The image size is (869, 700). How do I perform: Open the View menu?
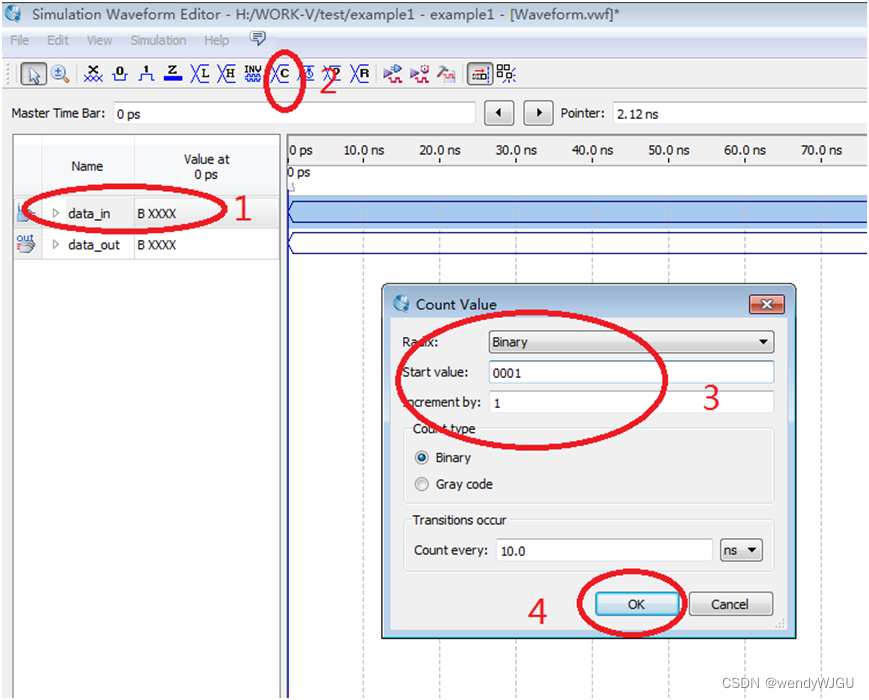click(99, 40)
